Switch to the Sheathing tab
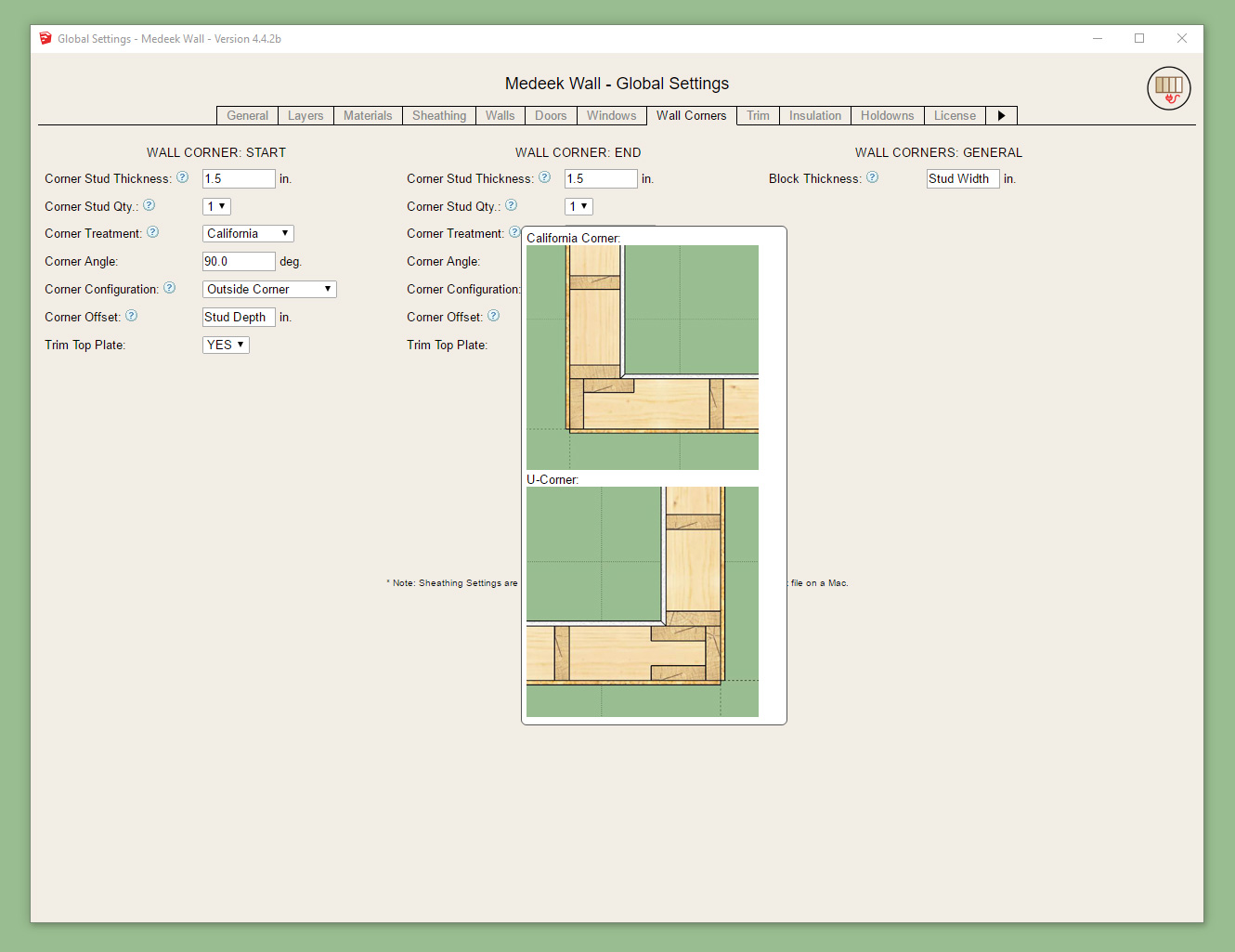The height and width of the screenshot is (952, 1235). tap(439, 115)
